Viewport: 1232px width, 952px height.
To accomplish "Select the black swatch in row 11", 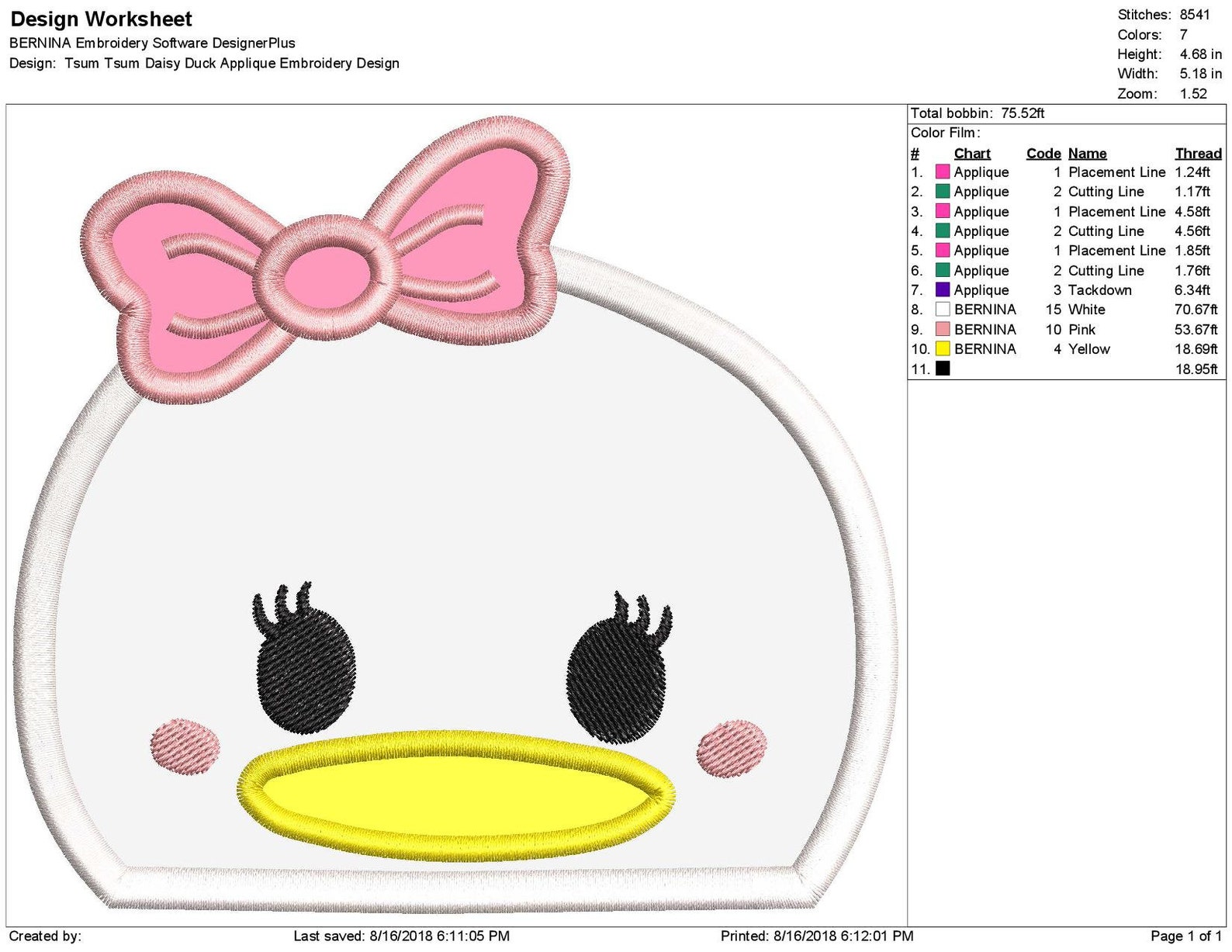I will (943, 369).
